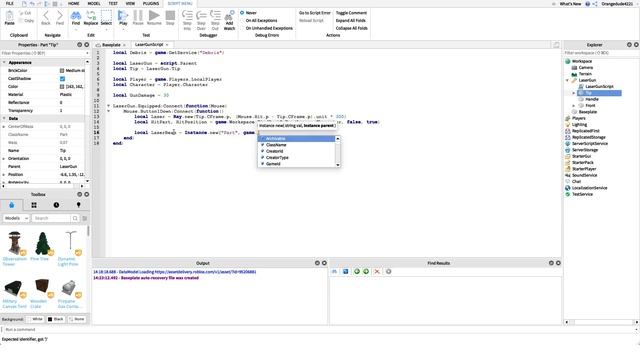This screenshot has height=360, width=640.
Task: Click the Toolbox search magnifier icon
Action: [x=75, y=218]
